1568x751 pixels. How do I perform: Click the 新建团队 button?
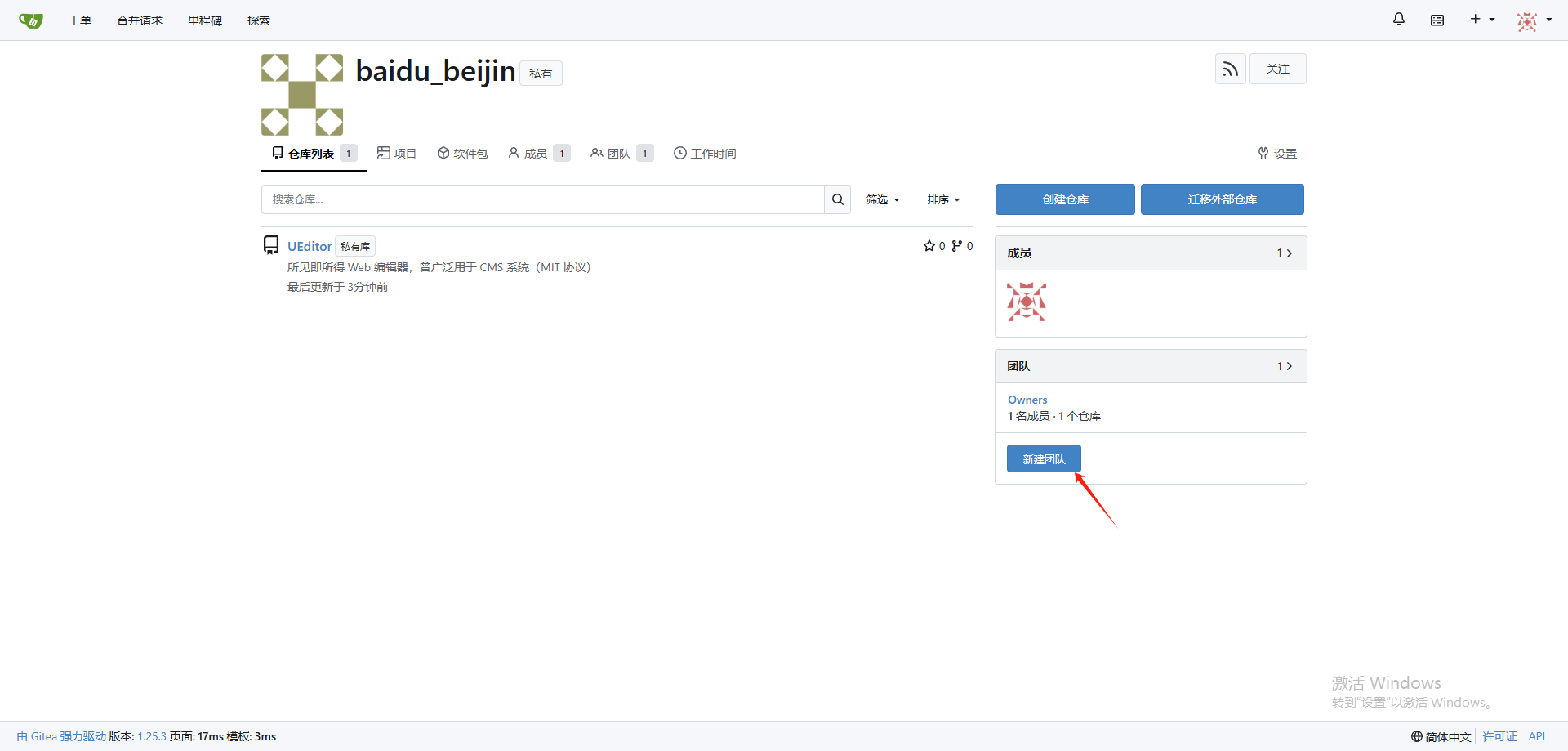click(x=1044, y=458)
